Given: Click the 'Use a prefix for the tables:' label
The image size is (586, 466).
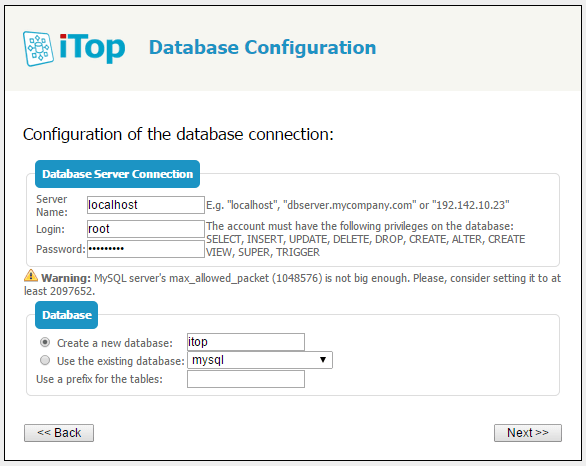Looking at the screenshot, I should [99, 379].
